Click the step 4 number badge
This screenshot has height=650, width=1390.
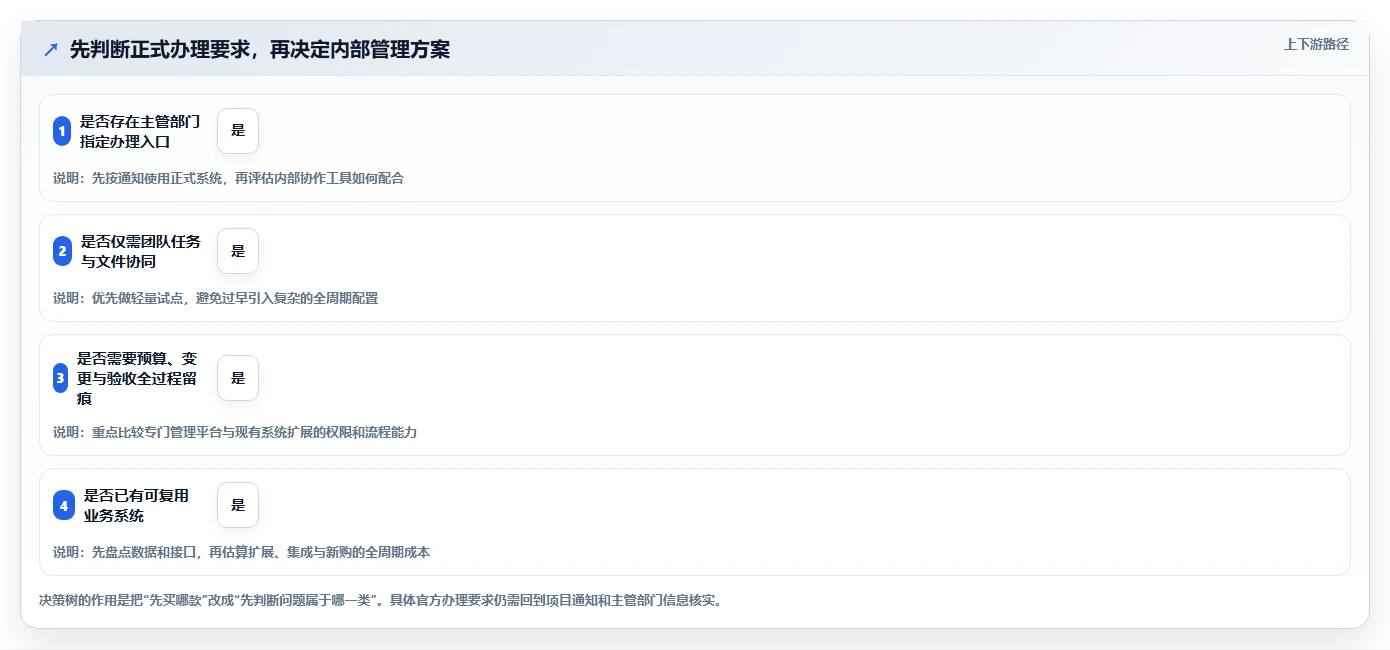click(x=64, y=505)
